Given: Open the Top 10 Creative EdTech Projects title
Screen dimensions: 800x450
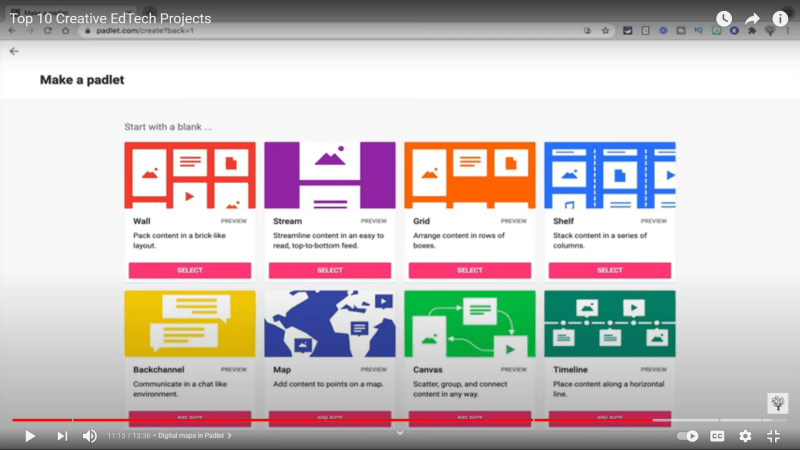Looking at the screenshot, I should tap(110, 19).
